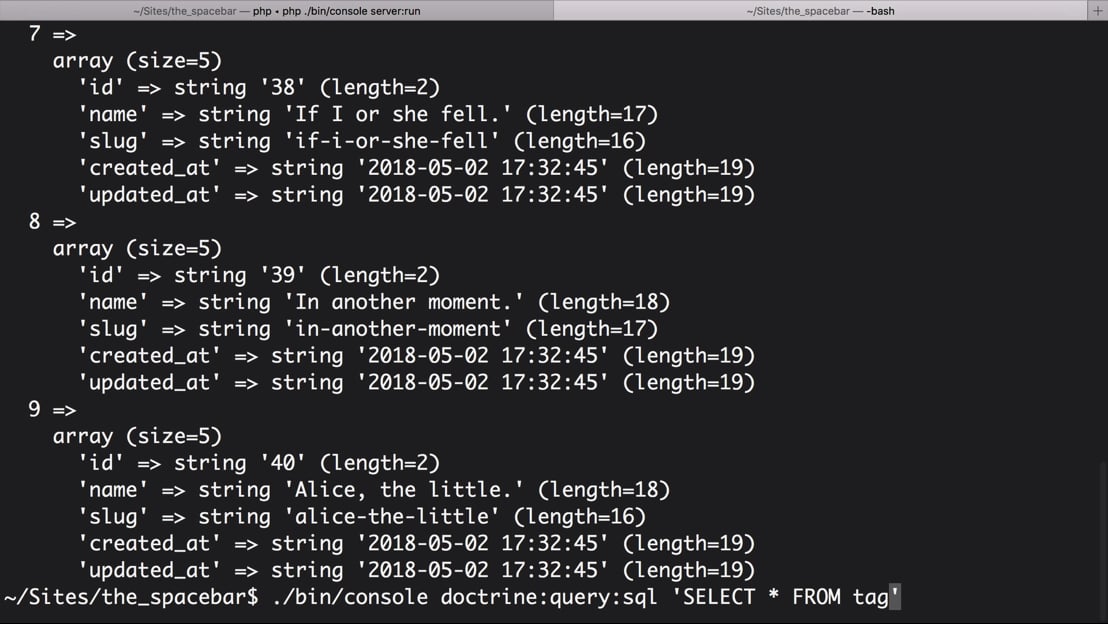Click the cursor at command line end

point(895,596)
